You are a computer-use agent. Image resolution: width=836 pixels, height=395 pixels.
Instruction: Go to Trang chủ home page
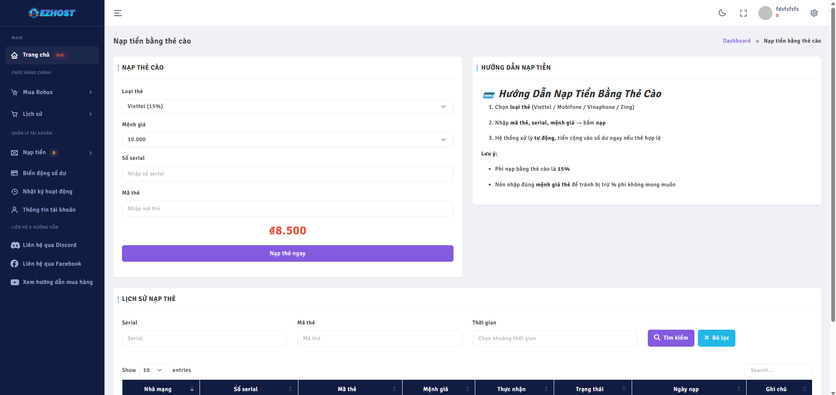[52, 55]
